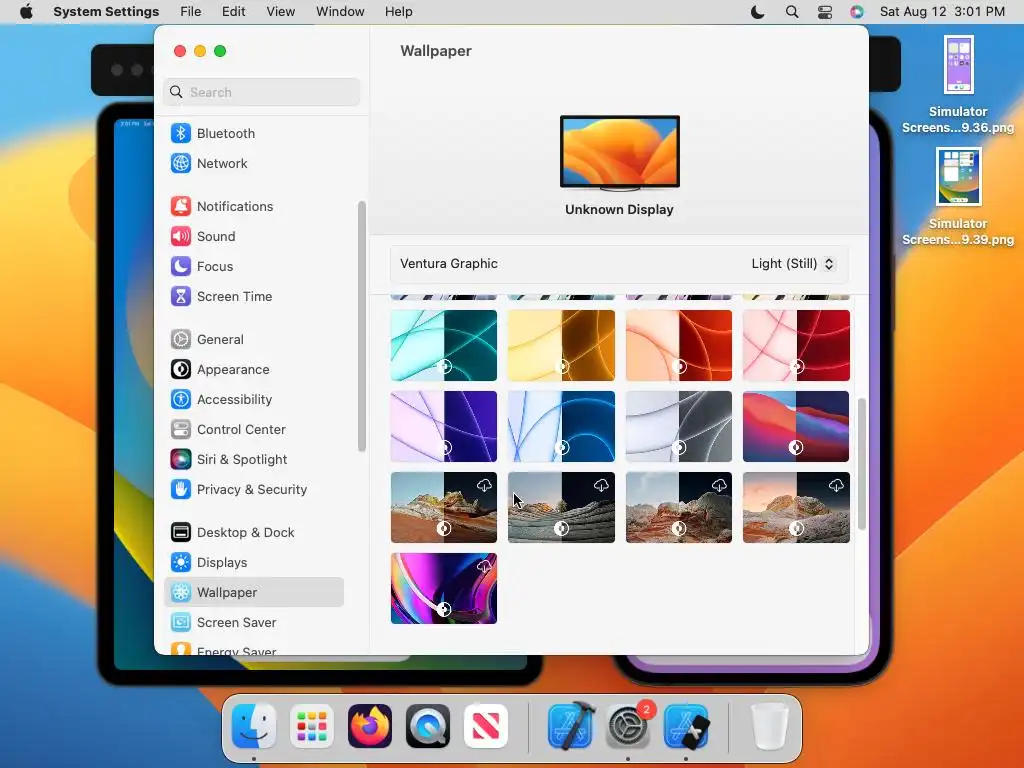
Task: Open Bluetooth settings icon in sidebar
Action: point(181,133)
